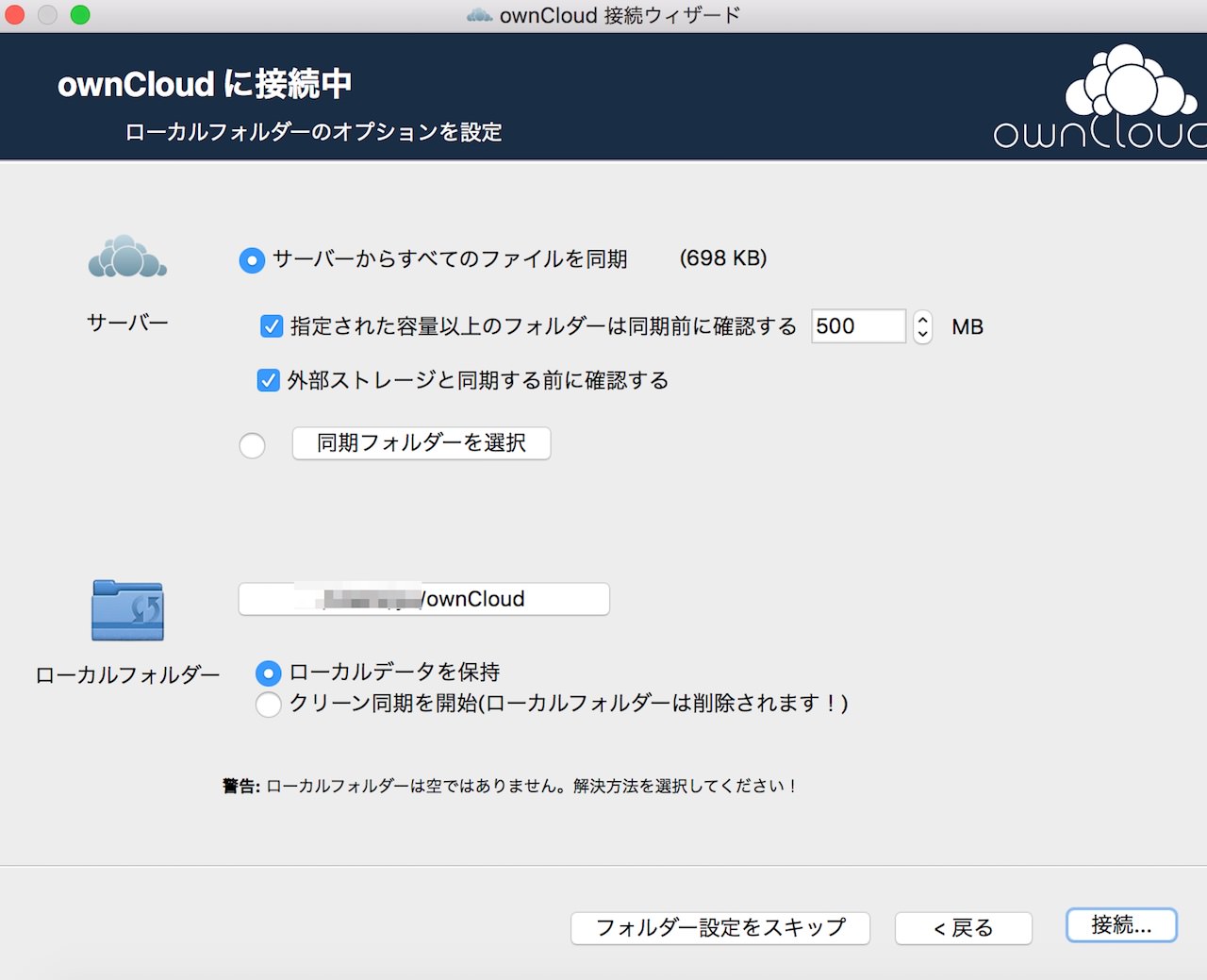Click the 同期フォルダーを選択 button
1207x980 pixels.
click(x=422, y=442)
